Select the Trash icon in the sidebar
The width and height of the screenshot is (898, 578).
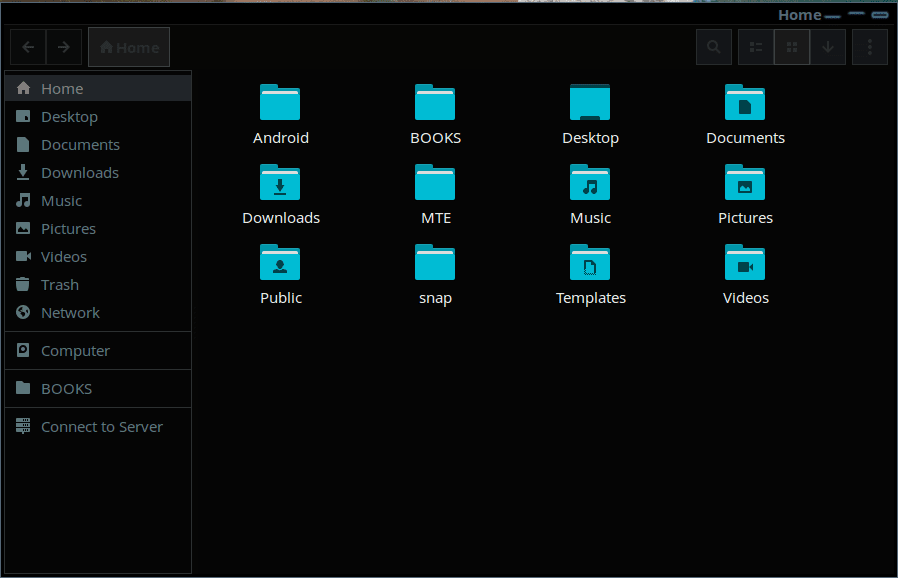pos(22,284)
